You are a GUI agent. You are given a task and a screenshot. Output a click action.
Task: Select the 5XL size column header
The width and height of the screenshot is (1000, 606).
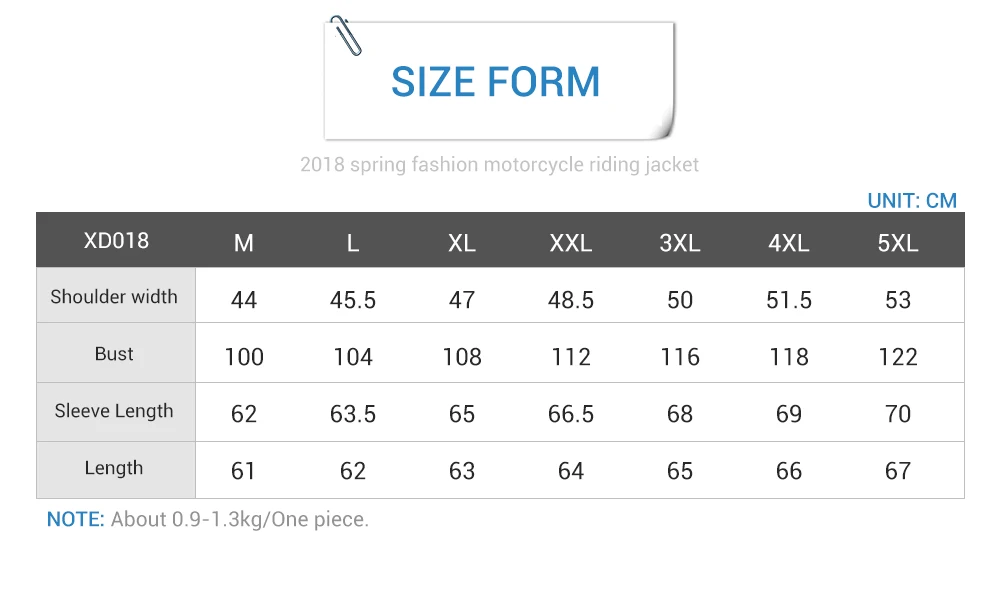point(898,243)
